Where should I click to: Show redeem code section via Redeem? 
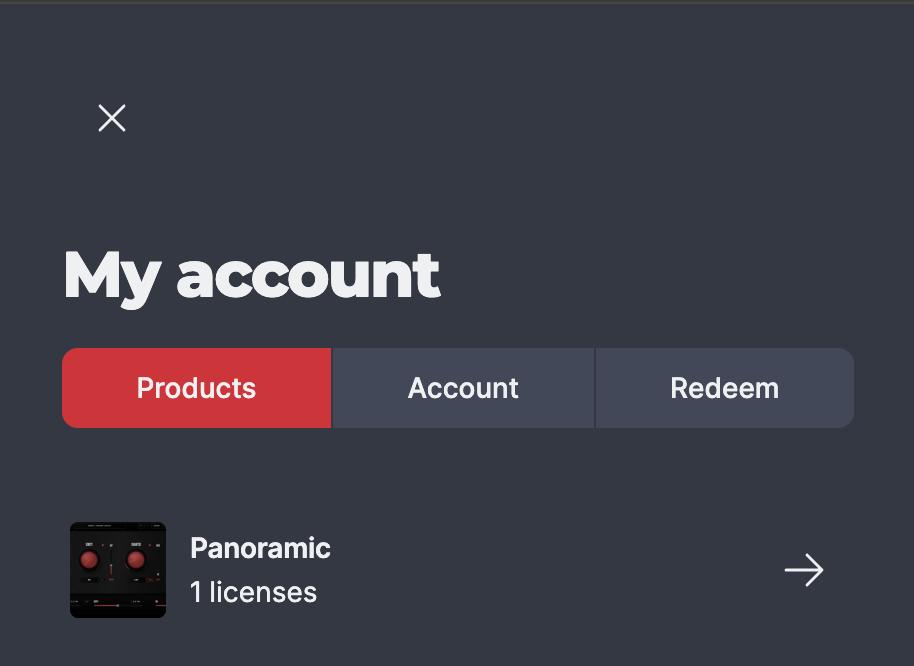click(x=725, y=388)
